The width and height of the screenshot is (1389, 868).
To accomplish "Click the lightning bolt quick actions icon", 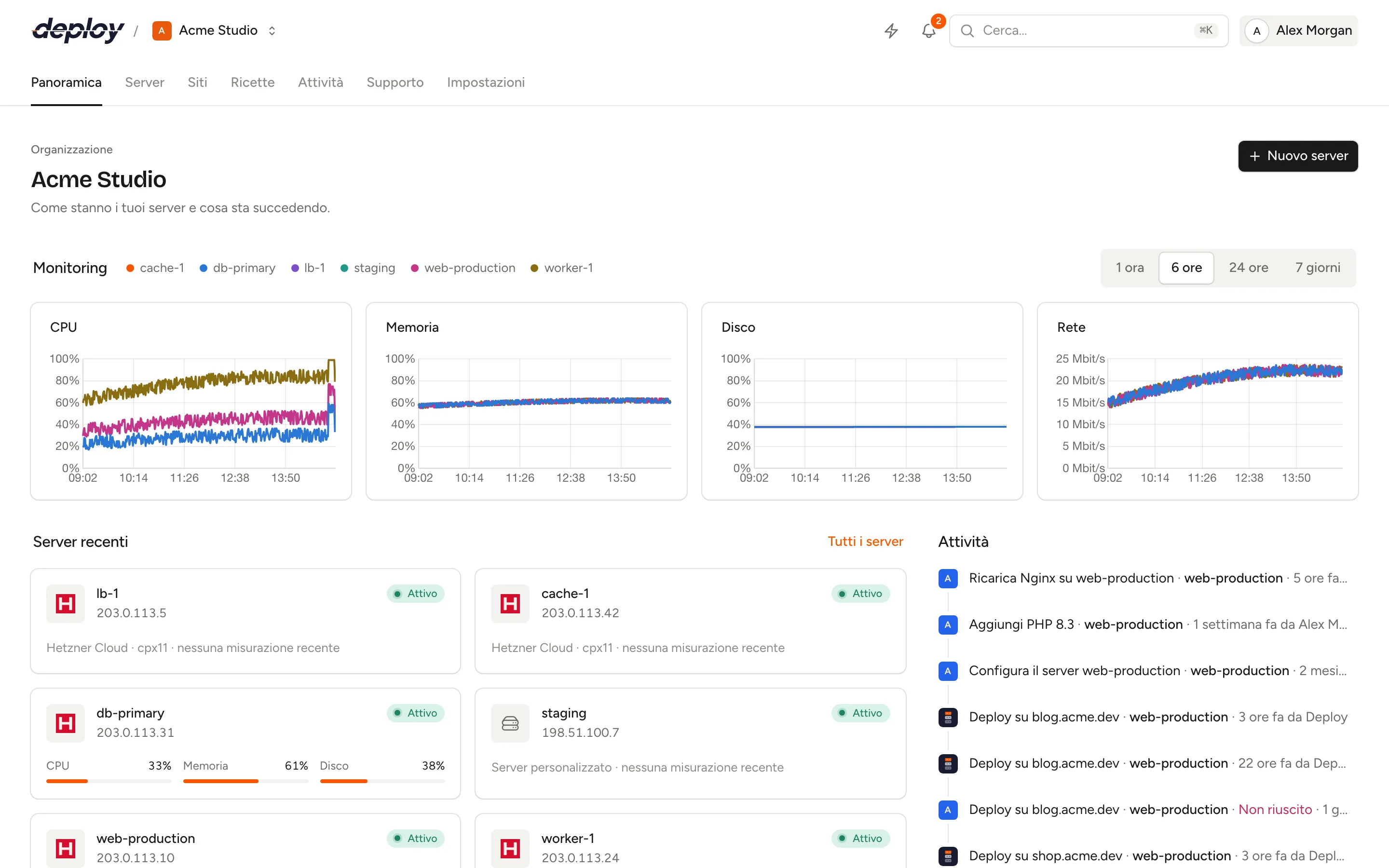I will tap(891, 30).
